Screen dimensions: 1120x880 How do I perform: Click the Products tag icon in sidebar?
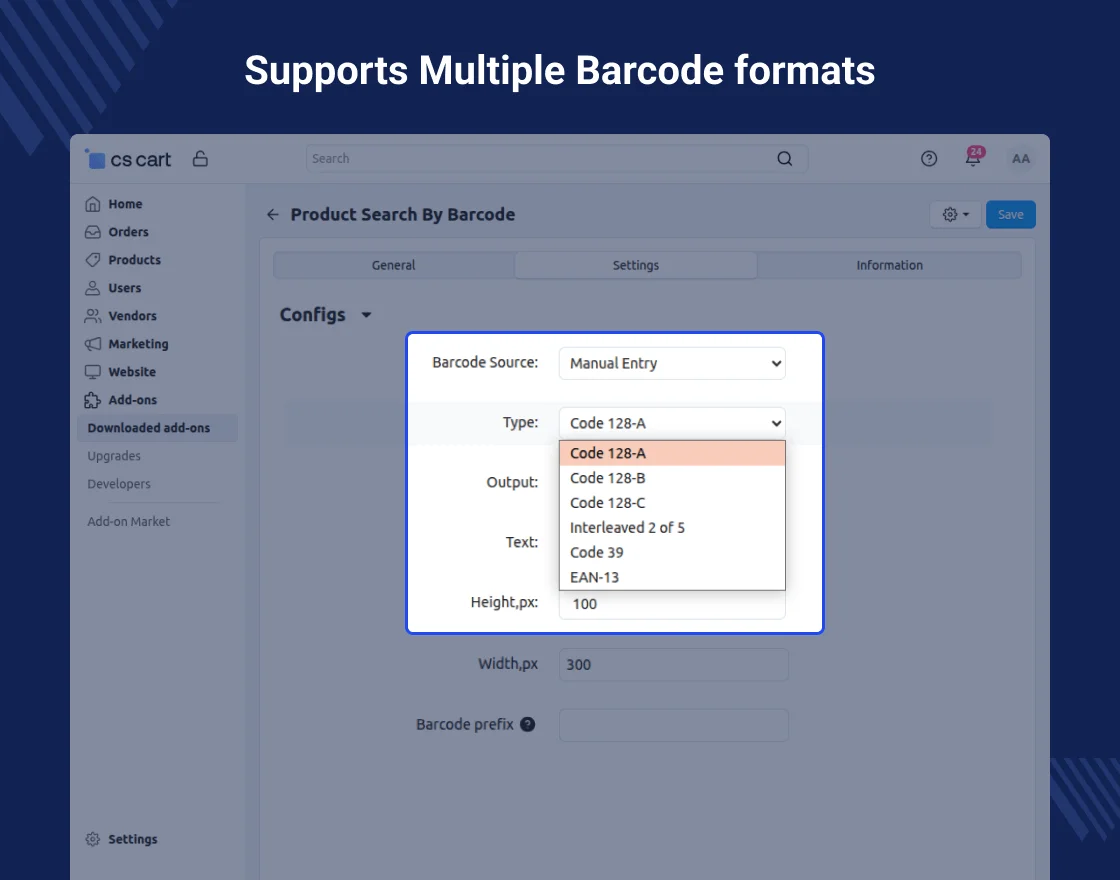pyautogui.click(x=93, y=259)
